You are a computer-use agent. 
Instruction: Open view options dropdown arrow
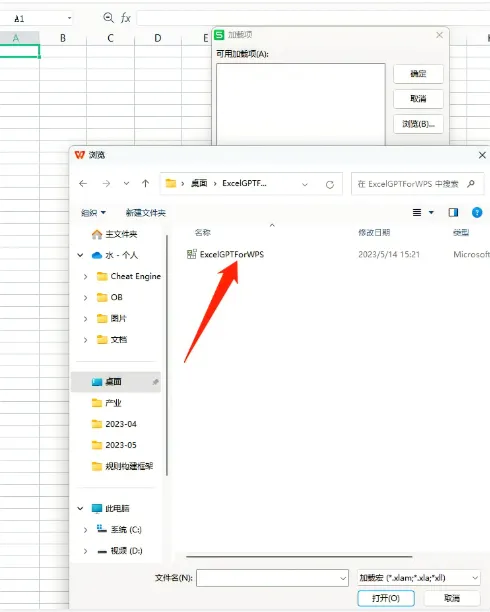[x=431, y=212]
